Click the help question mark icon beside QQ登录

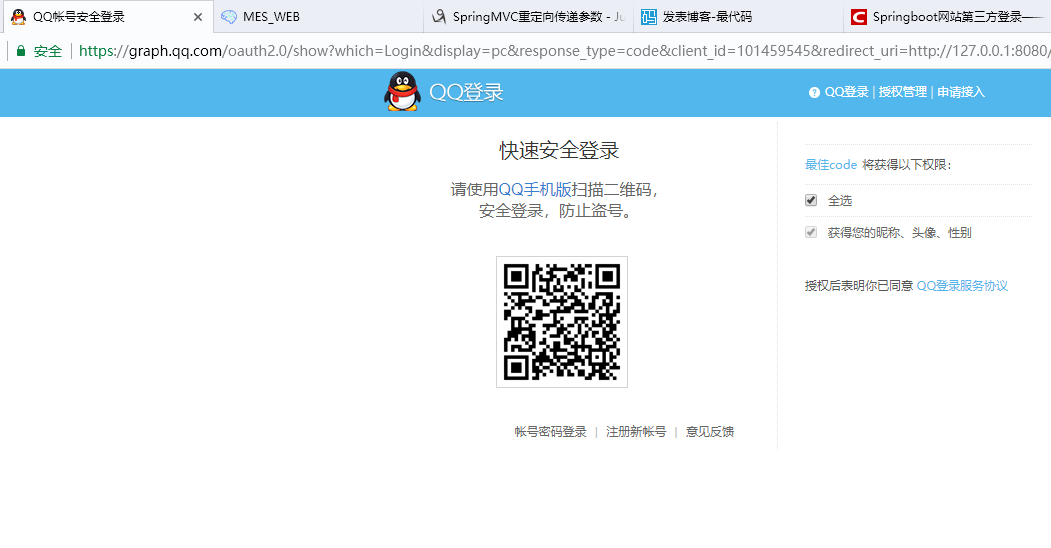tap(814, 92)
